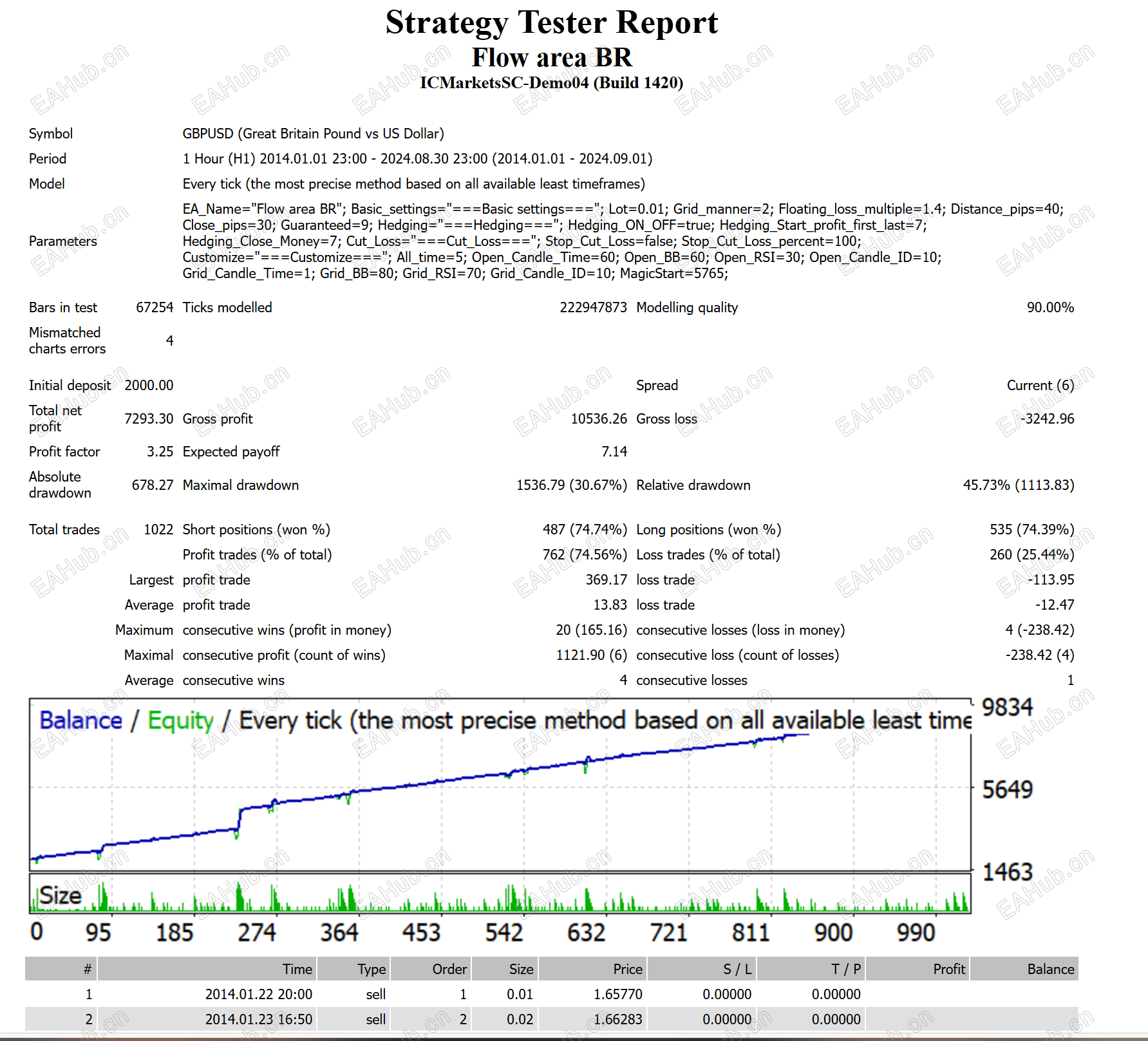This screenshot has height=1041, width=1148.
Task: Click consecutive loss value -238.42 (4)
Action: pos(1040,655)
